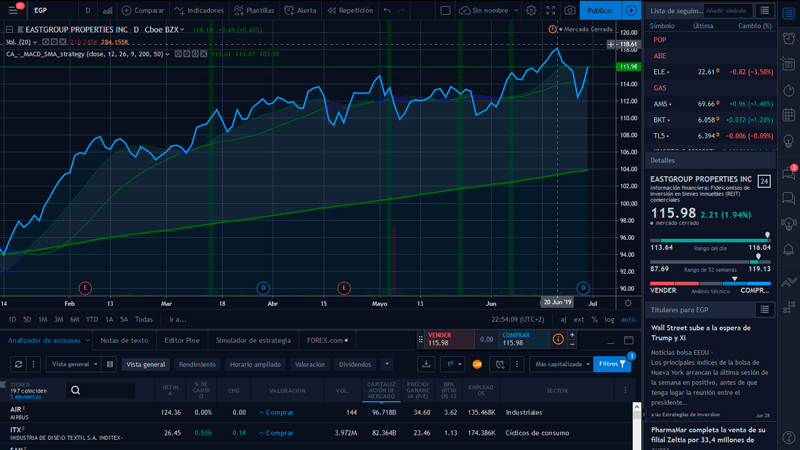Click the order info icon beside COMPRAR

pos(558,339)
